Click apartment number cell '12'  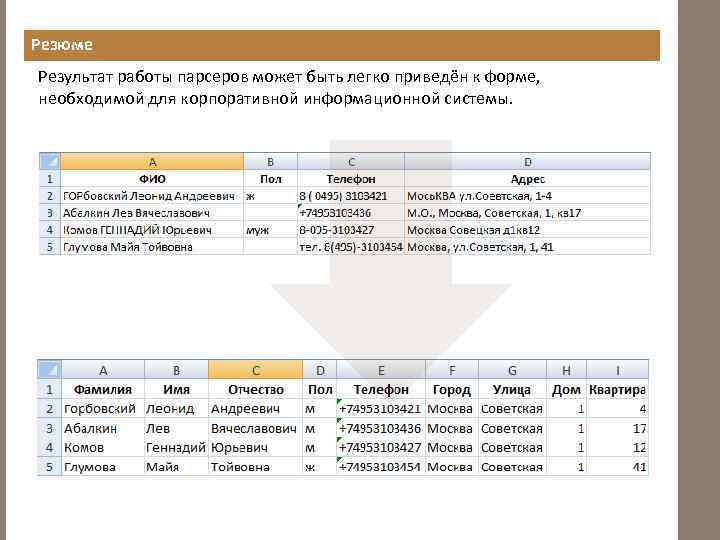point(618,447)
